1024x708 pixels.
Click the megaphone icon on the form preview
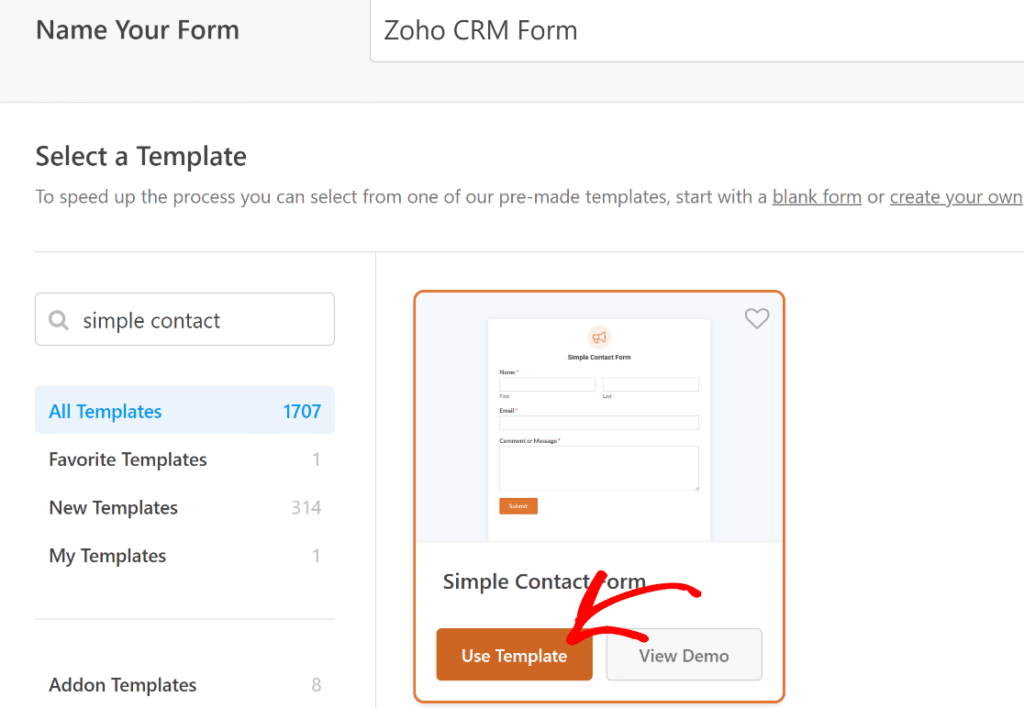(x=599, y=337)
